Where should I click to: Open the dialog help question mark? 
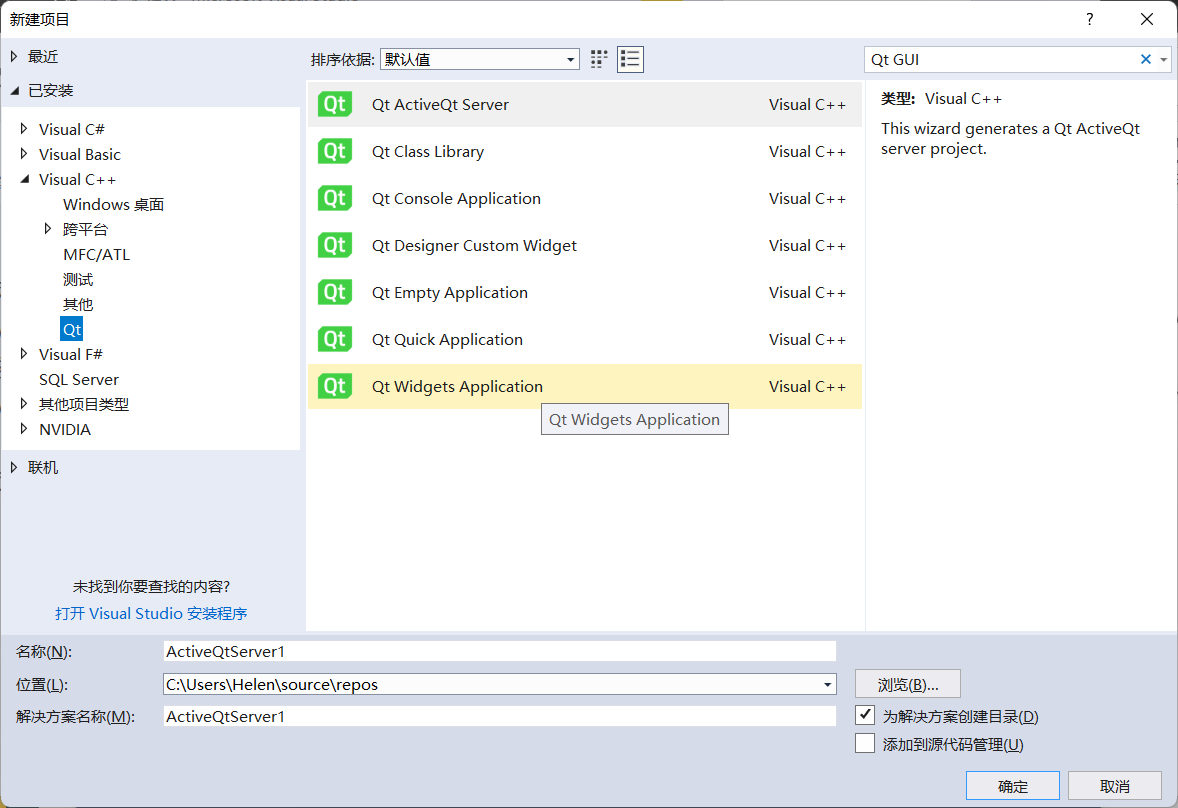[x=1089, y=20]
